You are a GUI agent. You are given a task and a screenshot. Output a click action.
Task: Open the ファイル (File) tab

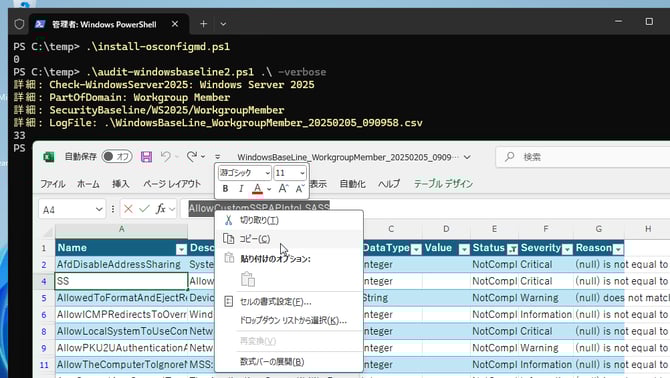pos(53,184)
